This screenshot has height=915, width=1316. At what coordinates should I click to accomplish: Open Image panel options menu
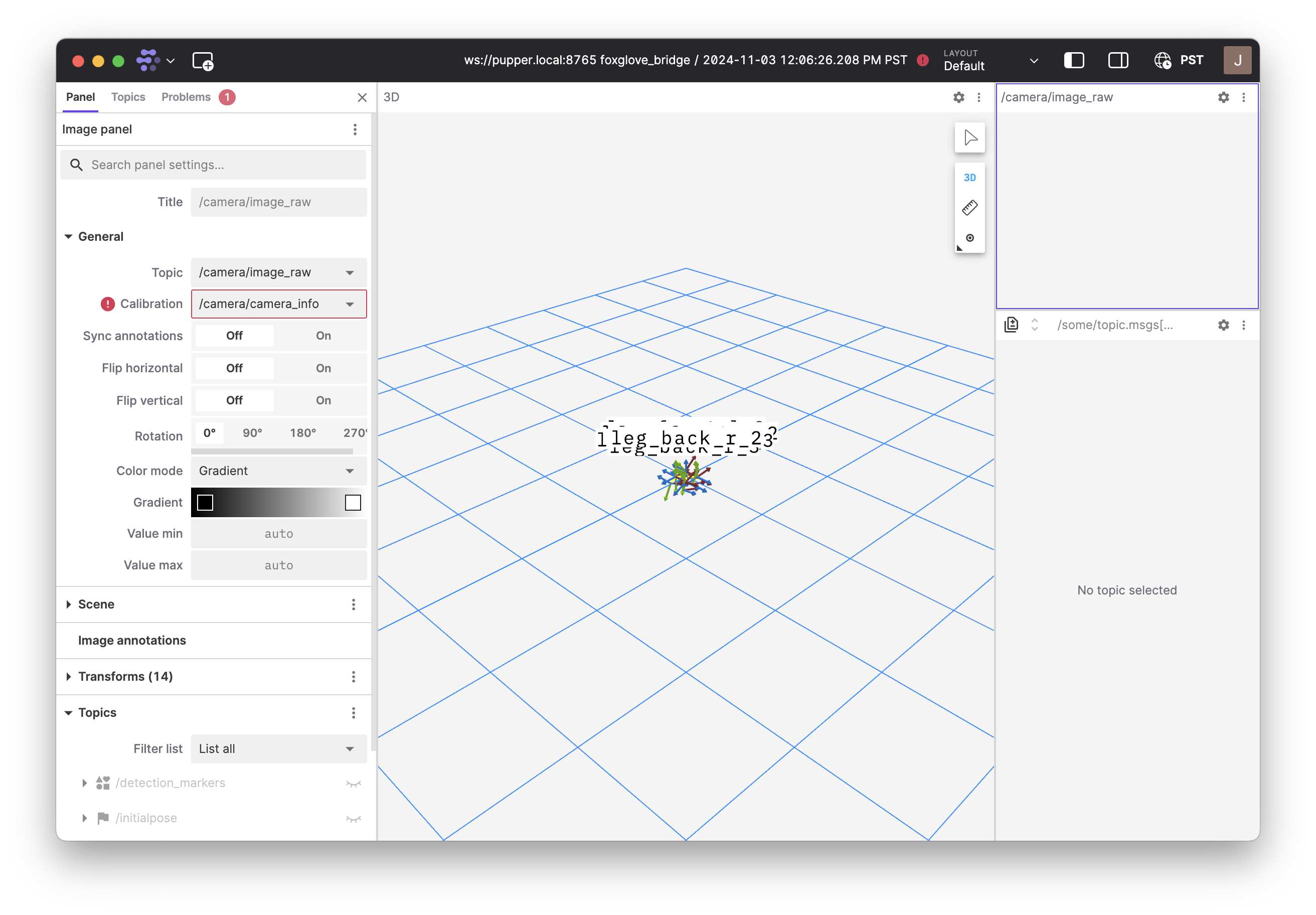coord(355,129)
